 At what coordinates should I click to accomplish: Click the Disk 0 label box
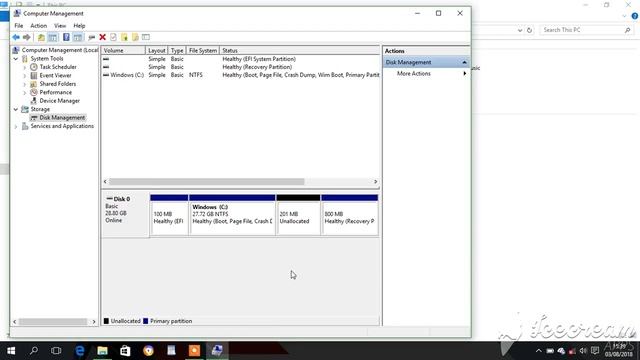125,215
